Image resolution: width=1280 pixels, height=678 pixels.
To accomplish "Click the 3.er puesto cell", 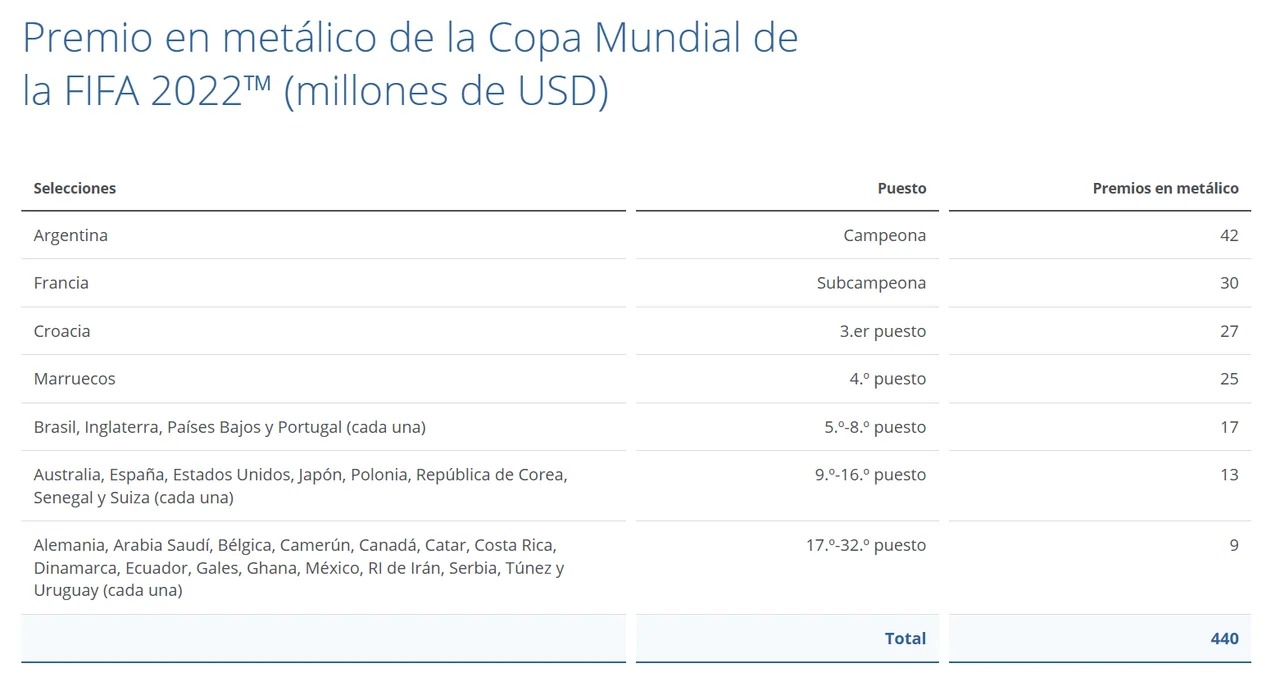I will (882, 331).
